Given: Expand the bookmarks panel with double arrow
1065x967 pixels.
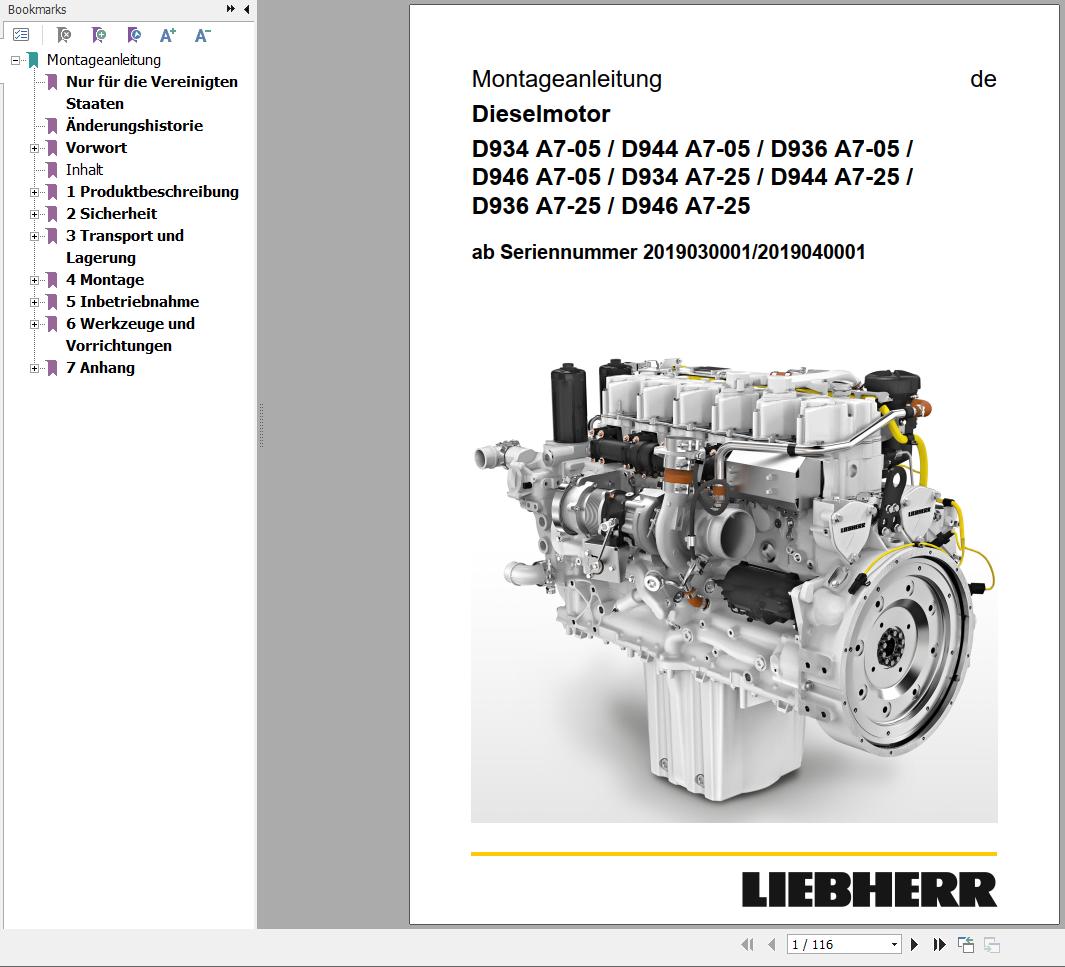Looking at the screenshot, I should click(230, 9).
